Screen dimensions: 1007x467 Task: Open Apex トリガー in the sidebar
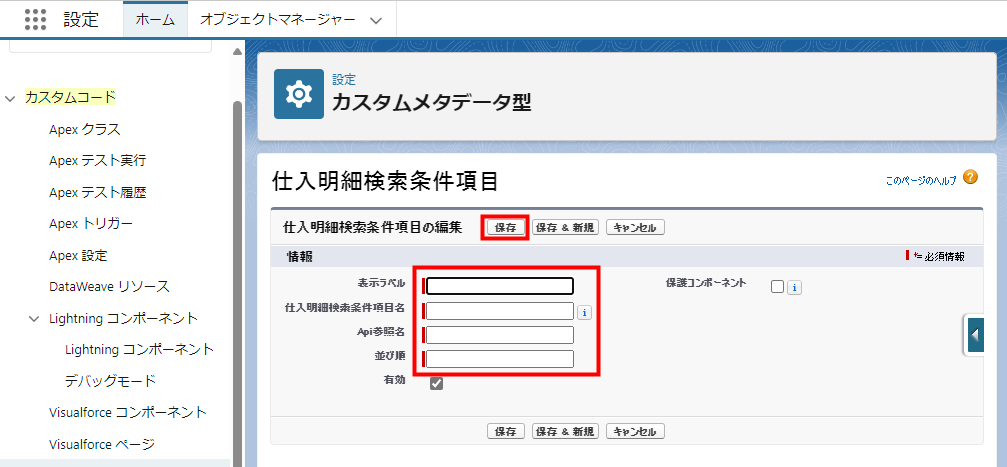pos(91,223)
